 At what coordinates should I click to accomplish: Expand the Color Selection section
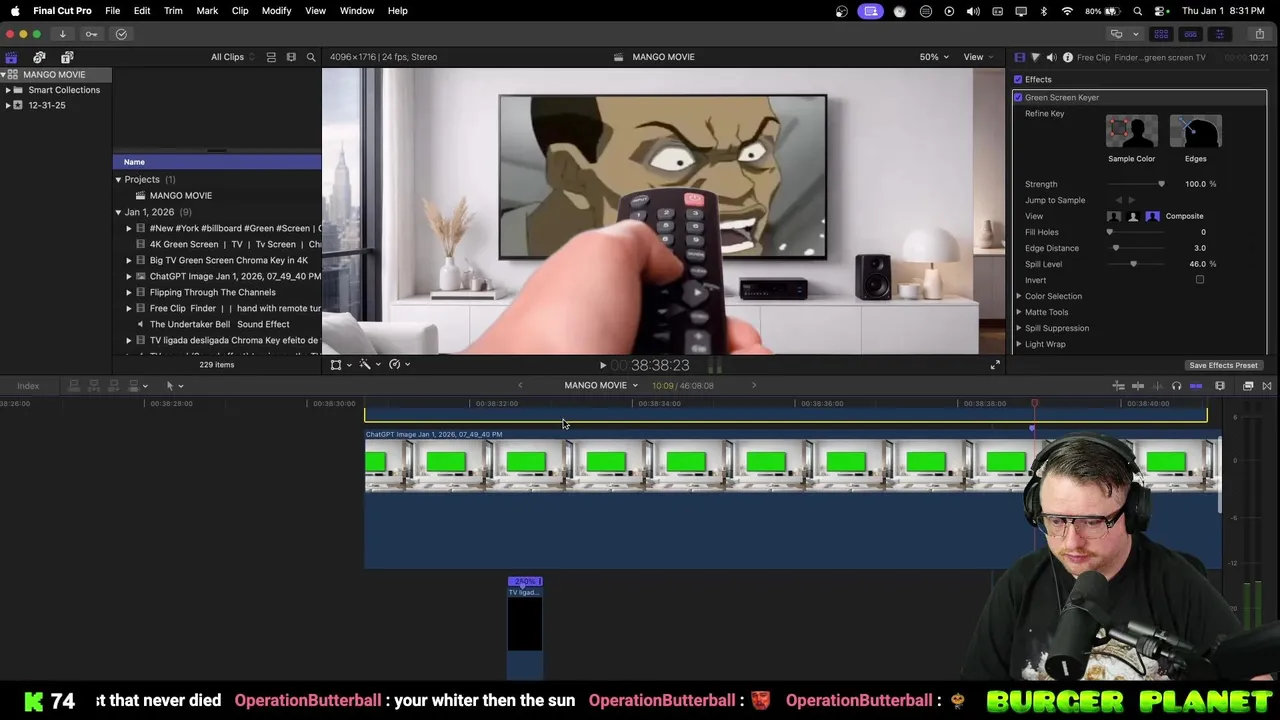point(1019,296)
